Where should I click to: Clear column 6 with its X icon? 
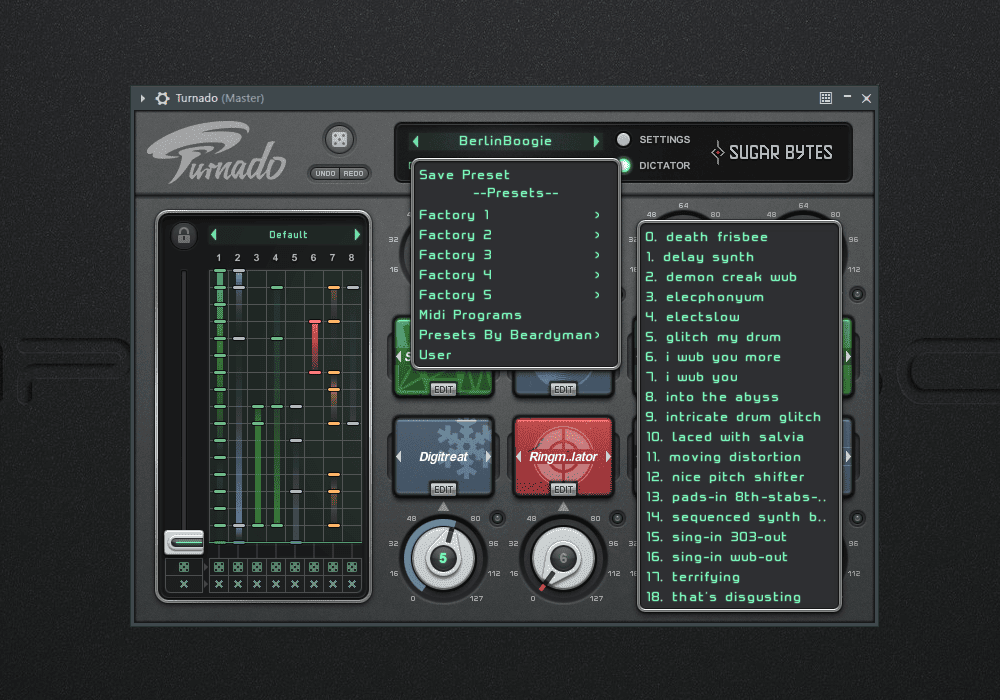314,584
